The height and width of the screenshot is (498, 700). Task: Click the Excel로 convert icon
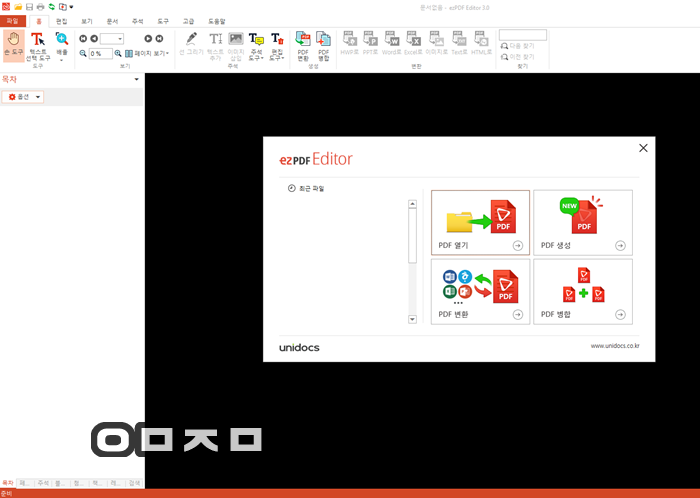click(x=413, y=44)
